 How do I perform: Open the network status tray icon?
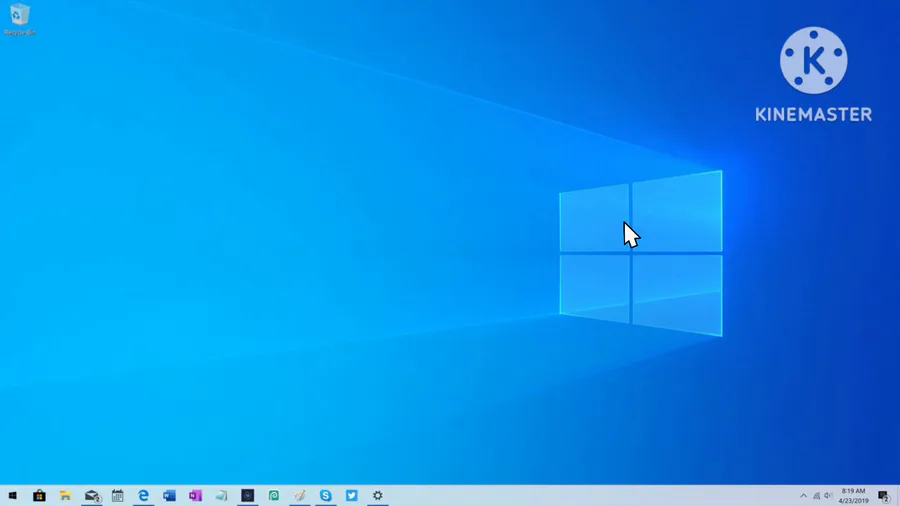pos(816,496)
